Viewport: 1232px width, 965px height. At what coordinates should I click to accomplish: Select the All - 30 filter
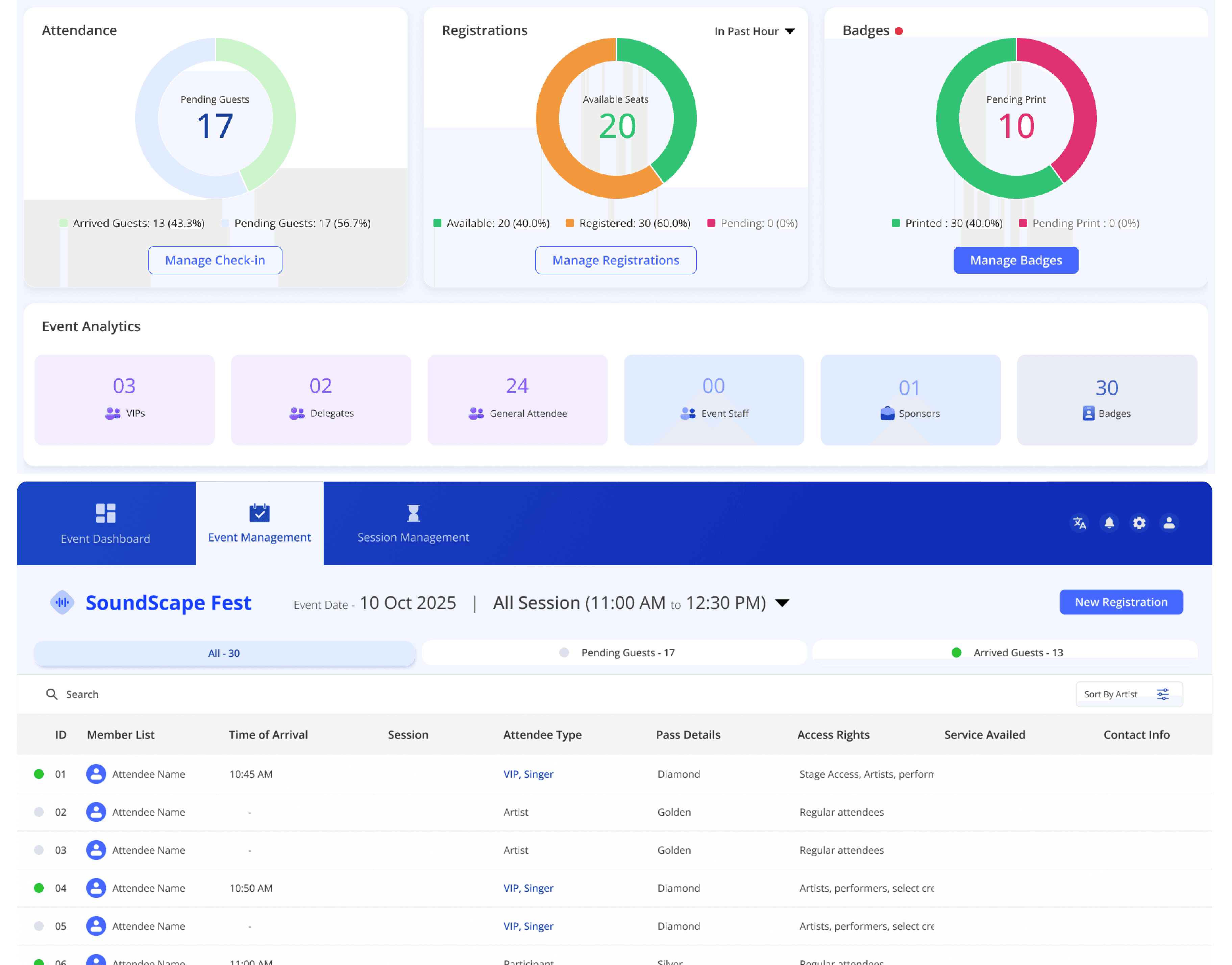[224, 653]
